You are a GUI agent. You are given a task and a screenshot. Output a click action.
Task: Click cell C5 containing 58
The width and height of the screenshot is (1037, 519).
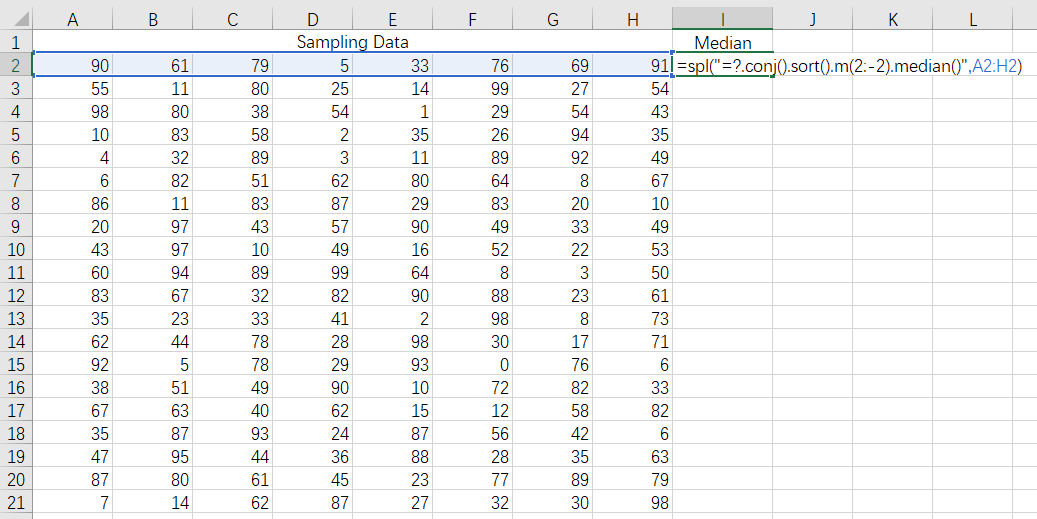coord(232,134)
